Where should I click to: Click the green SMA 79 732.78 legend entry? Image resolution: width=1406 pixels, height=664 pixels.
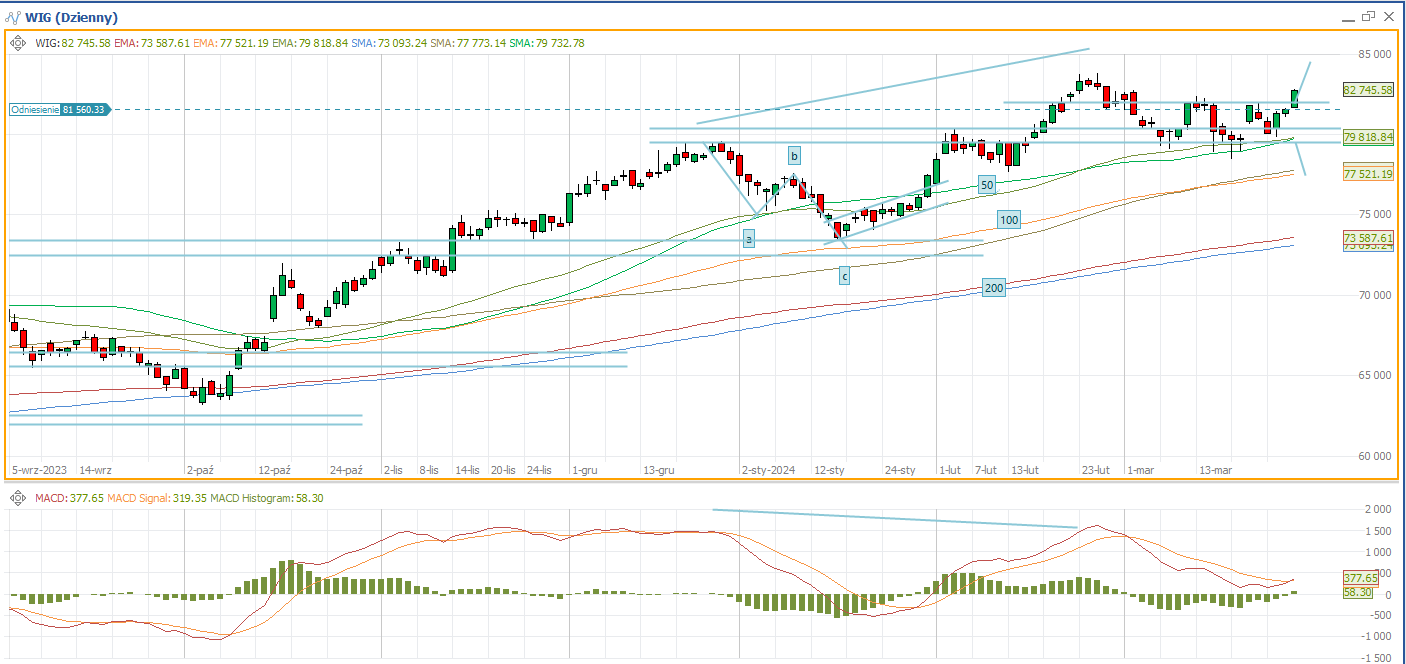click(x=547, y=43)
